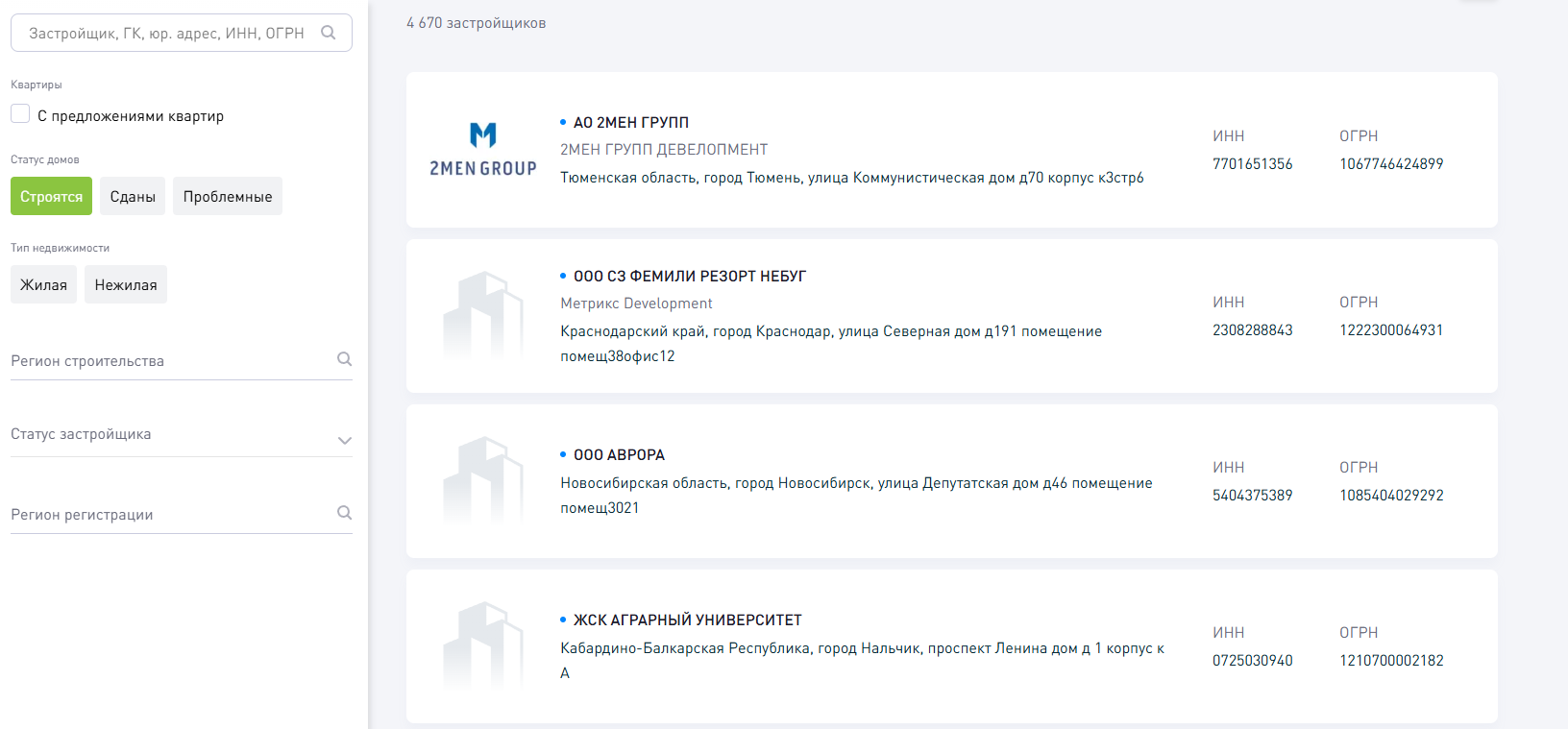Click the INN value 2308288843
Image resolution: width=1568 pixels, height=729 pixels.
[x=1253, y=330]
